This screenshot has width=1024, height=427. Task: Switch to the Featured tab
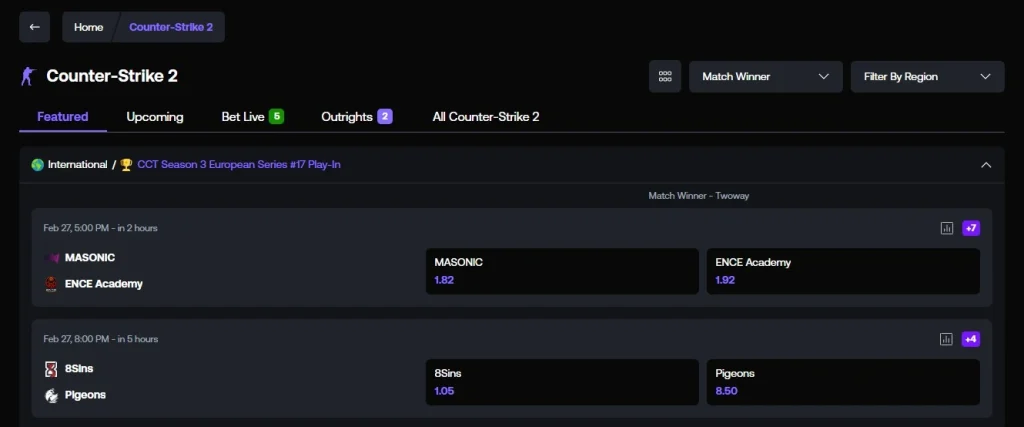click(x=63, y=117)
